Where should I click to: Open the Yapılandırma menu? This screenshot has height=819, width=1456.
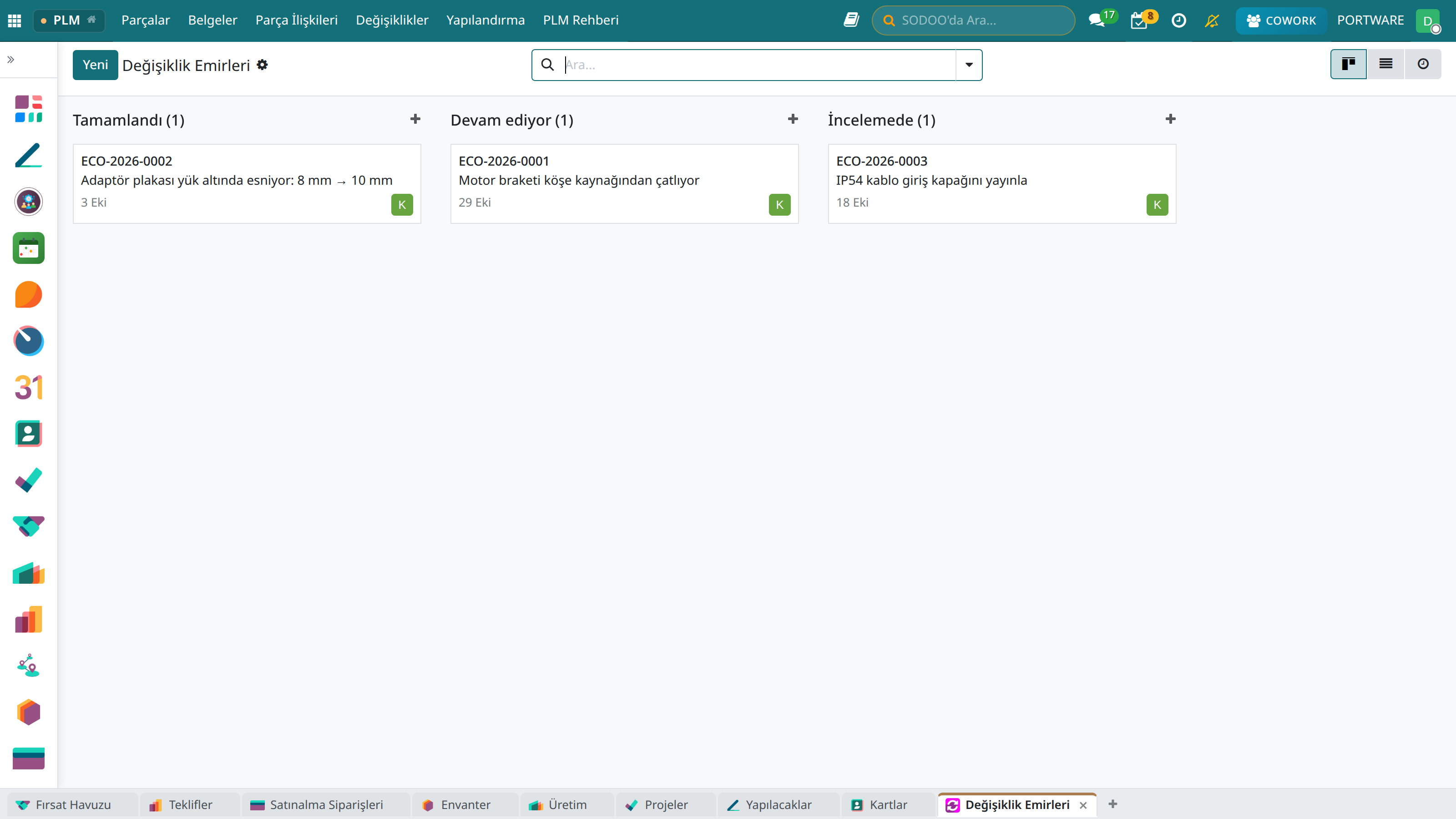pos(485,20)
